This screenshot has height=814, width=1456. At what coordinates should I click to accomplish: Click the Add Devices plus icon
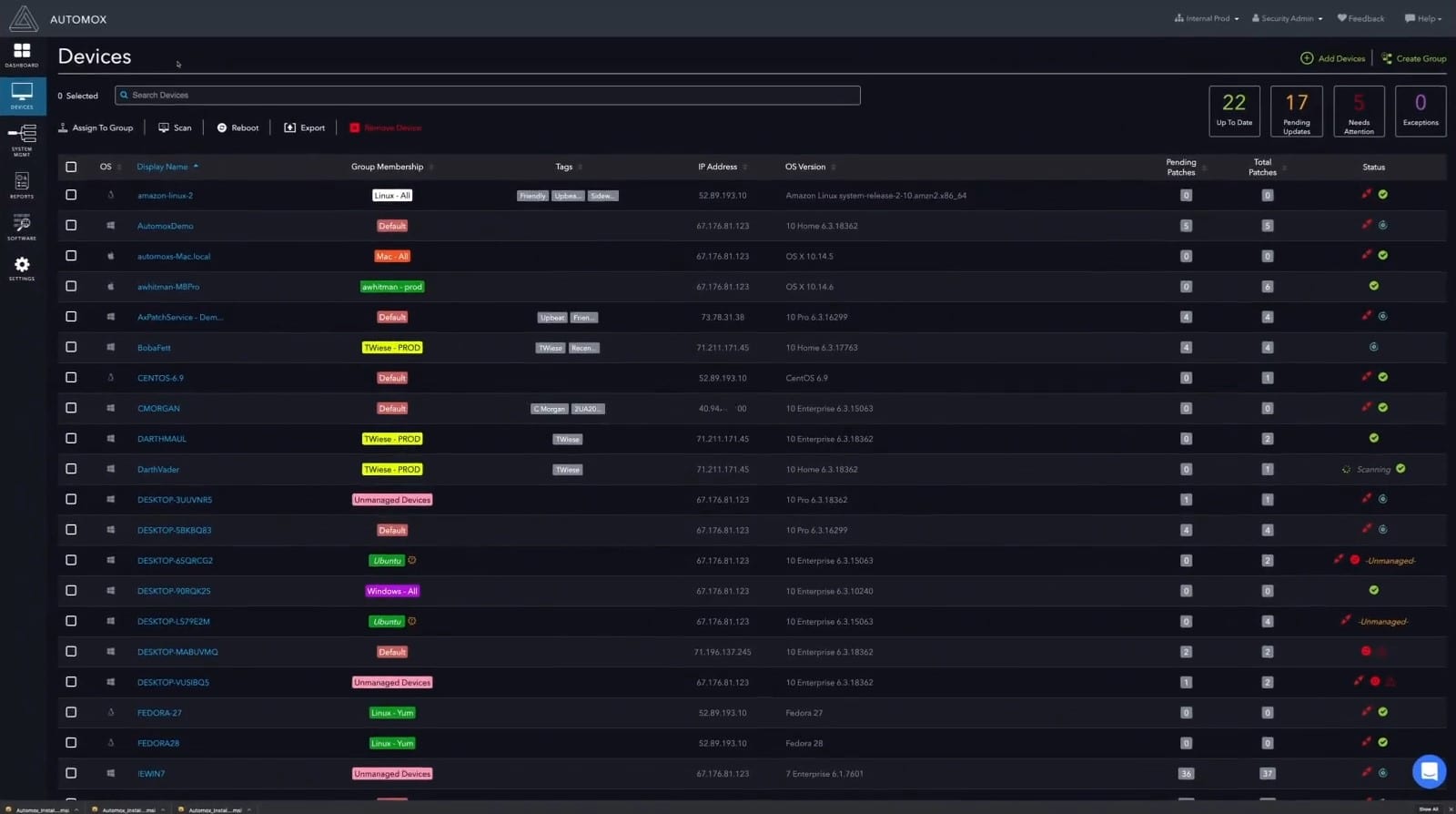point(1307,58)
